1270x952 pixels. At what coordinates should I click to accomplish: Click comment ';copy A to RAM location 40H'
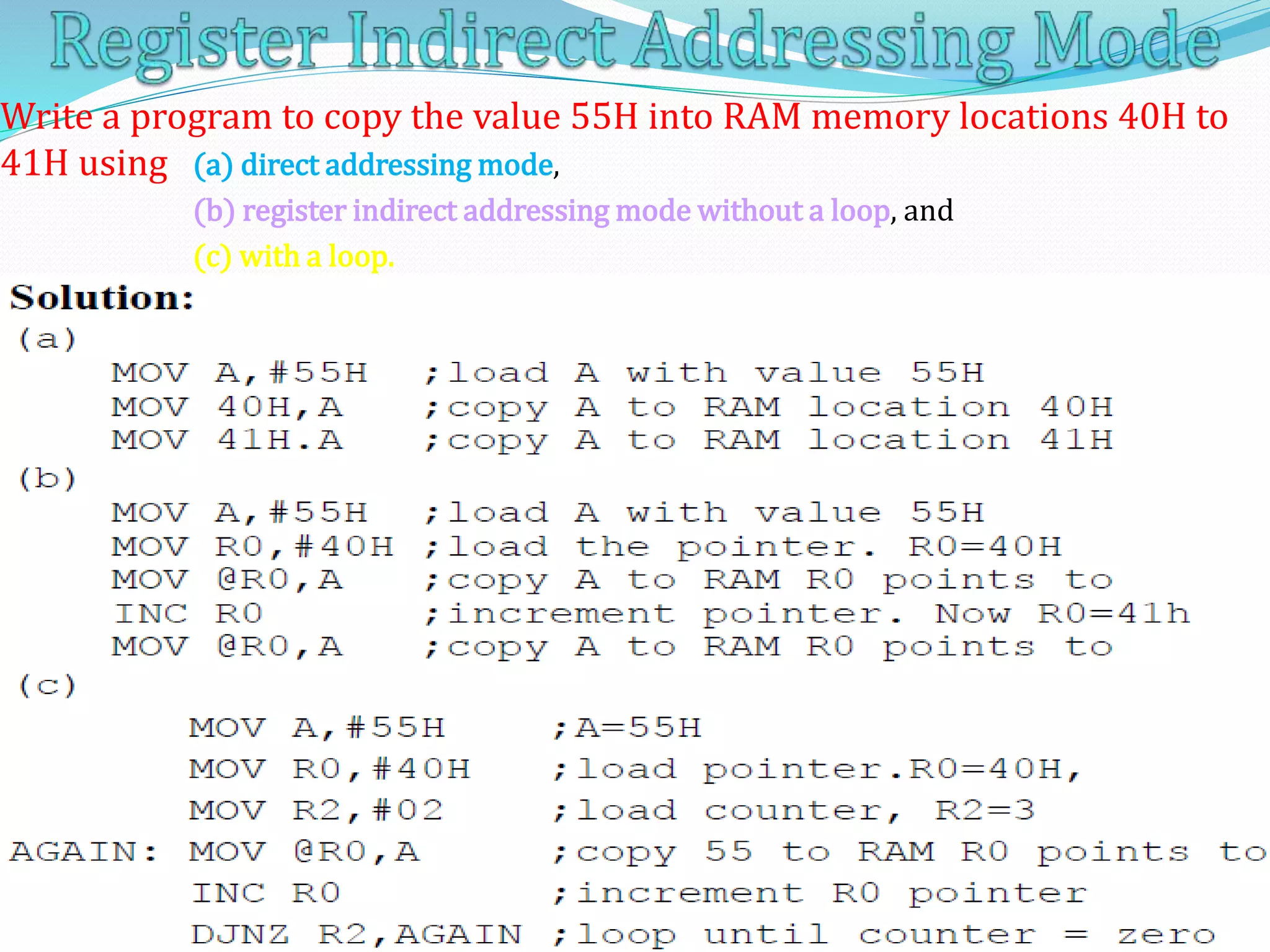coord(769,408)
